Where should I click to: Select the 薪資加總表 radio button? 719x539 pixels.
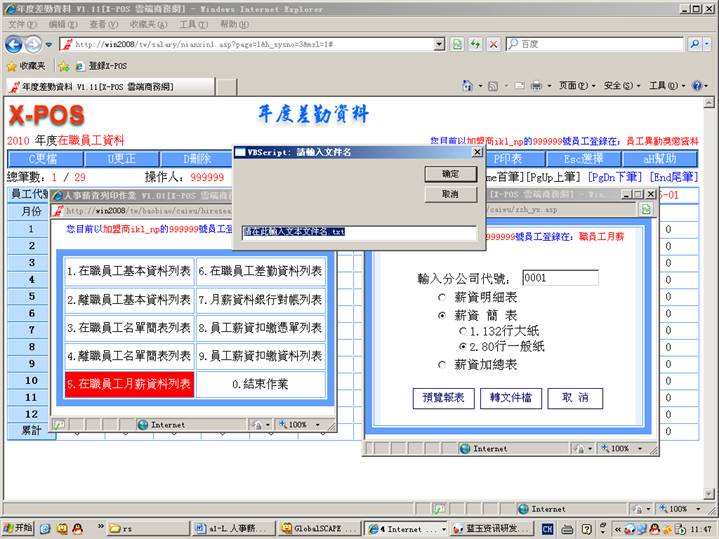[442, 364]
